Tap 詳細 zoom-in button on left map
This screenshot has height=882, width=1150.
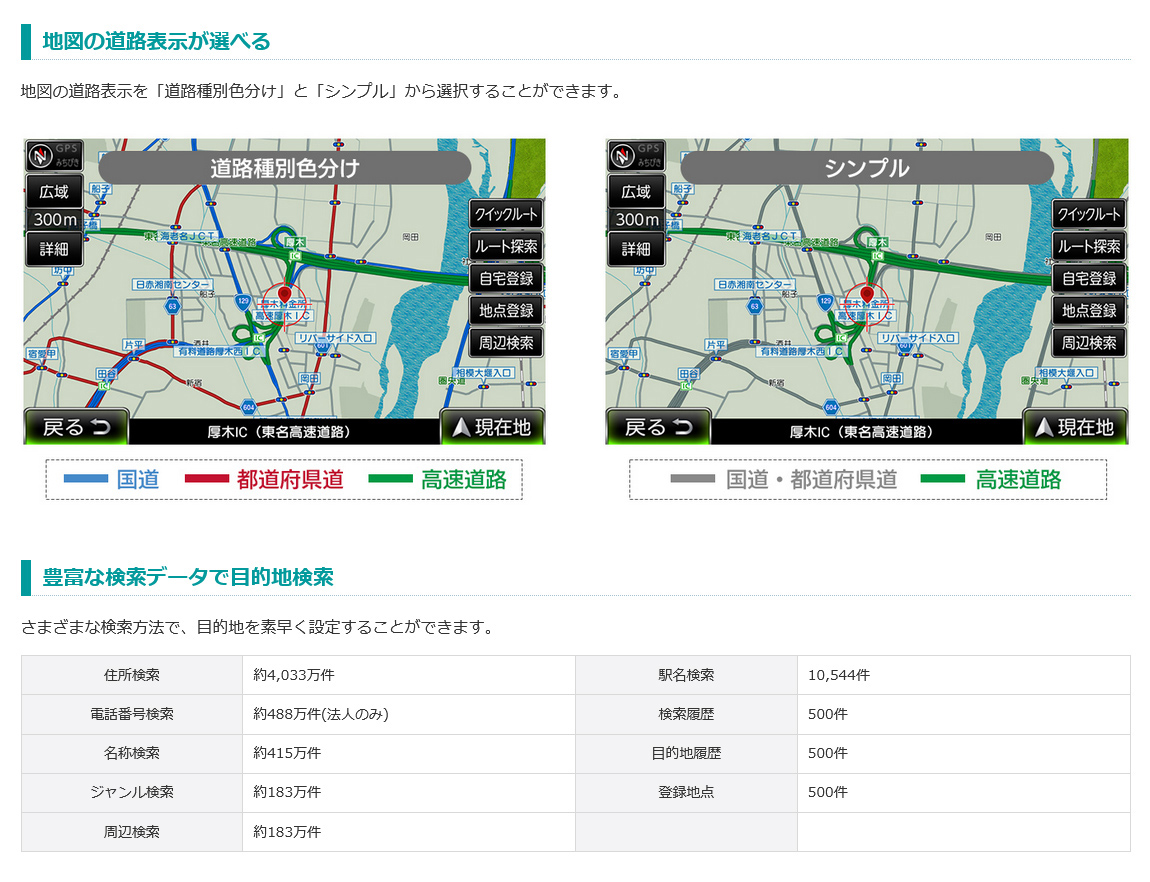tap(54, 249)
